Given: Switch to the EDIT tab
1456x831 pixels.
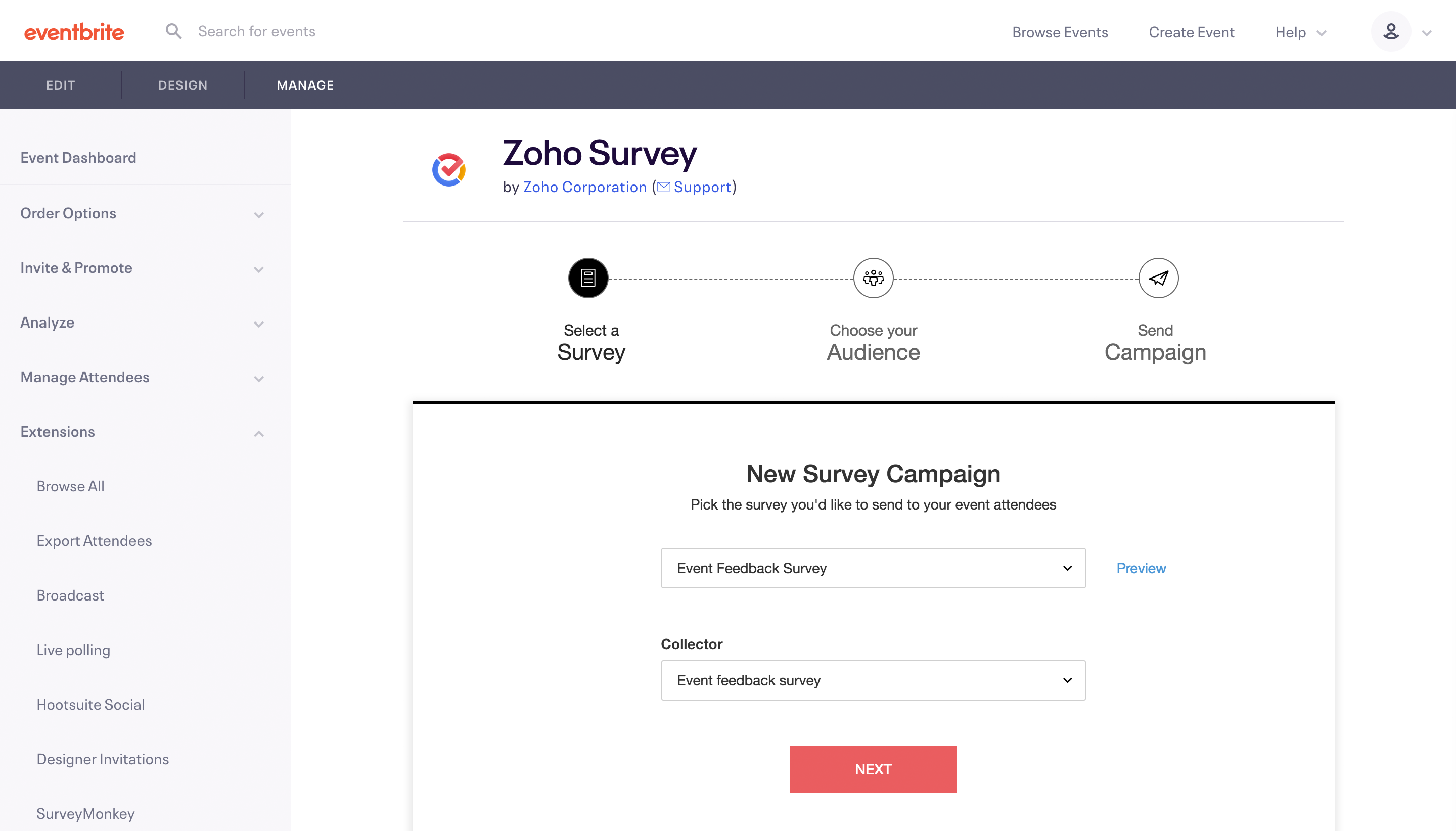Looking at the screenshot, I should 61,85.
